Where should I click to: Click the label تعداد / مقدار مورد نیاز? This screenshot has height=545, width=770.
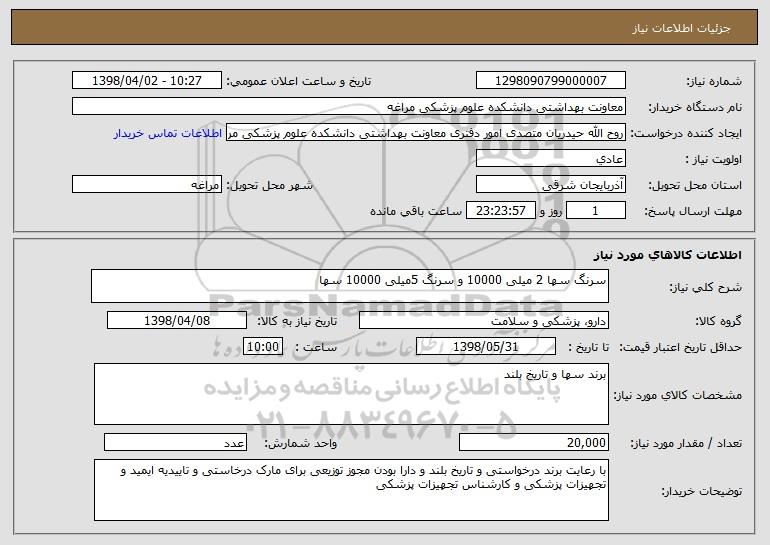tap(686, 443)
